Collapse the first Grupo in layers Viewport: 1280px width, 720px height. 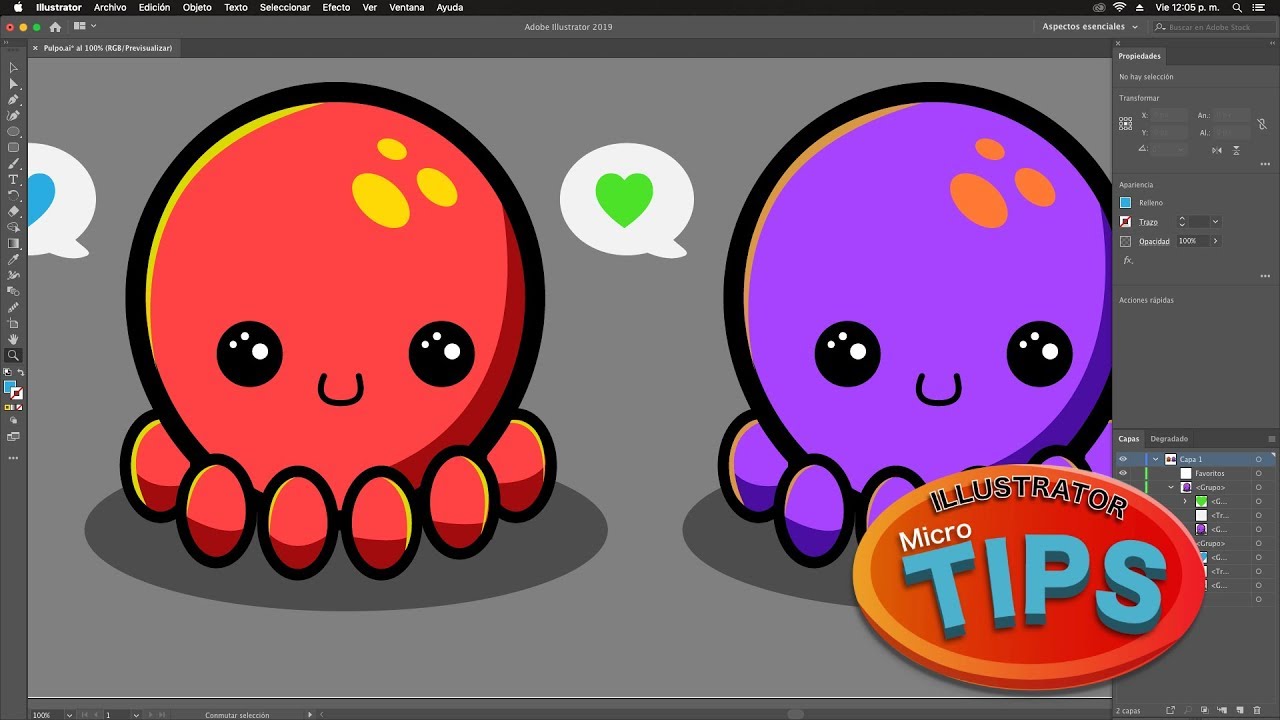(x=1171, y=487)
